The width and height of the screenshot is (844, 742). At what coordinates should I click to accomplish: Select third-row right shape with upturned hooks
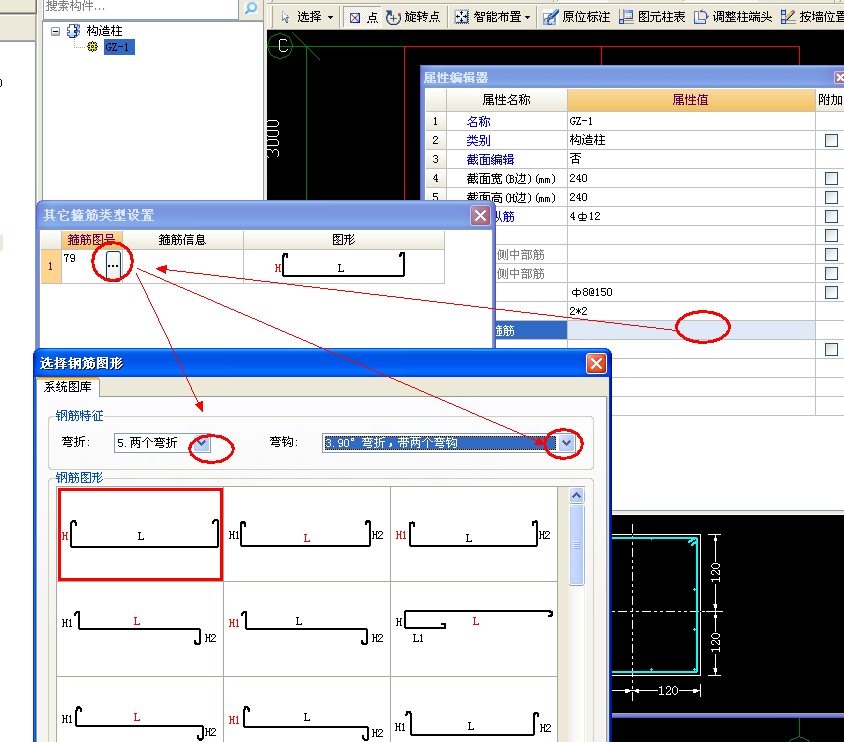click(474, 710)
